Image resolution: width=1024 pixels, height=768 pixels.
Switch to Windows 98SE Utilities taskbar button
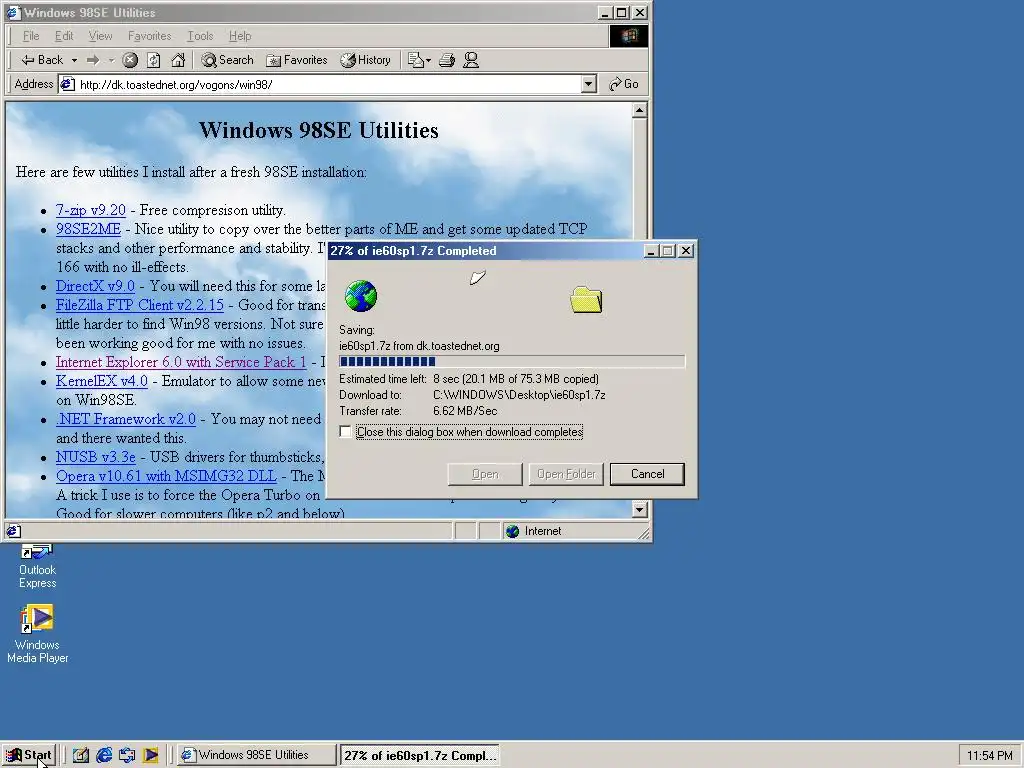point(257,755)
